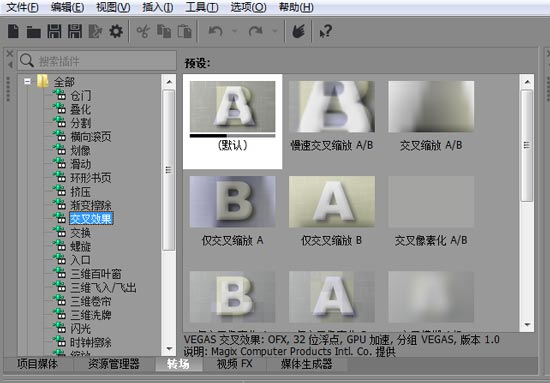Click the (默认) preset thumbnail
This screenshot has width=550, height=383.
pyautogui.click(x=233, y=107)
